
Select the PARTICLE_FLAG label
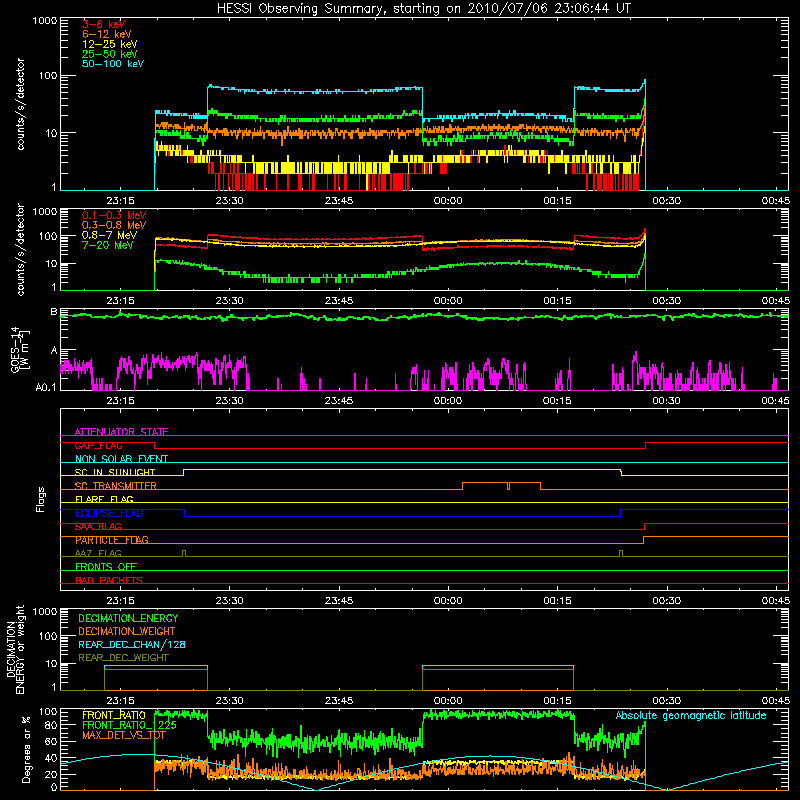pos(112,540)
